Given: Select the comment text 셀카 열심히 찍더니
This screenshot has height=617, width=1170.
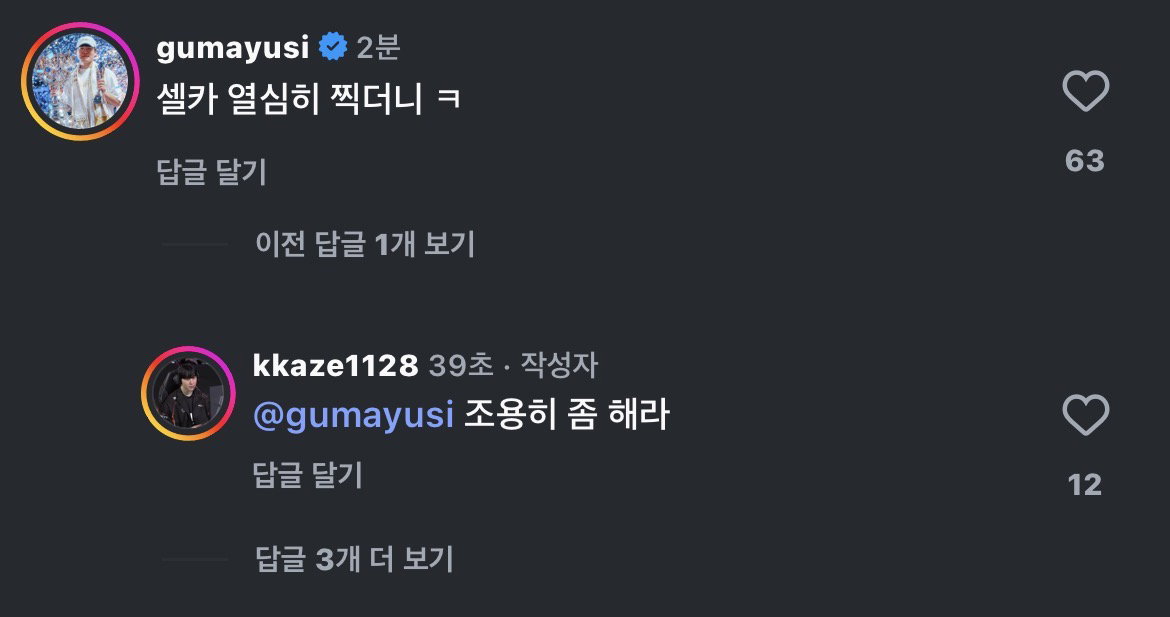Looking at the screenshot, I should tap(290, 98).
